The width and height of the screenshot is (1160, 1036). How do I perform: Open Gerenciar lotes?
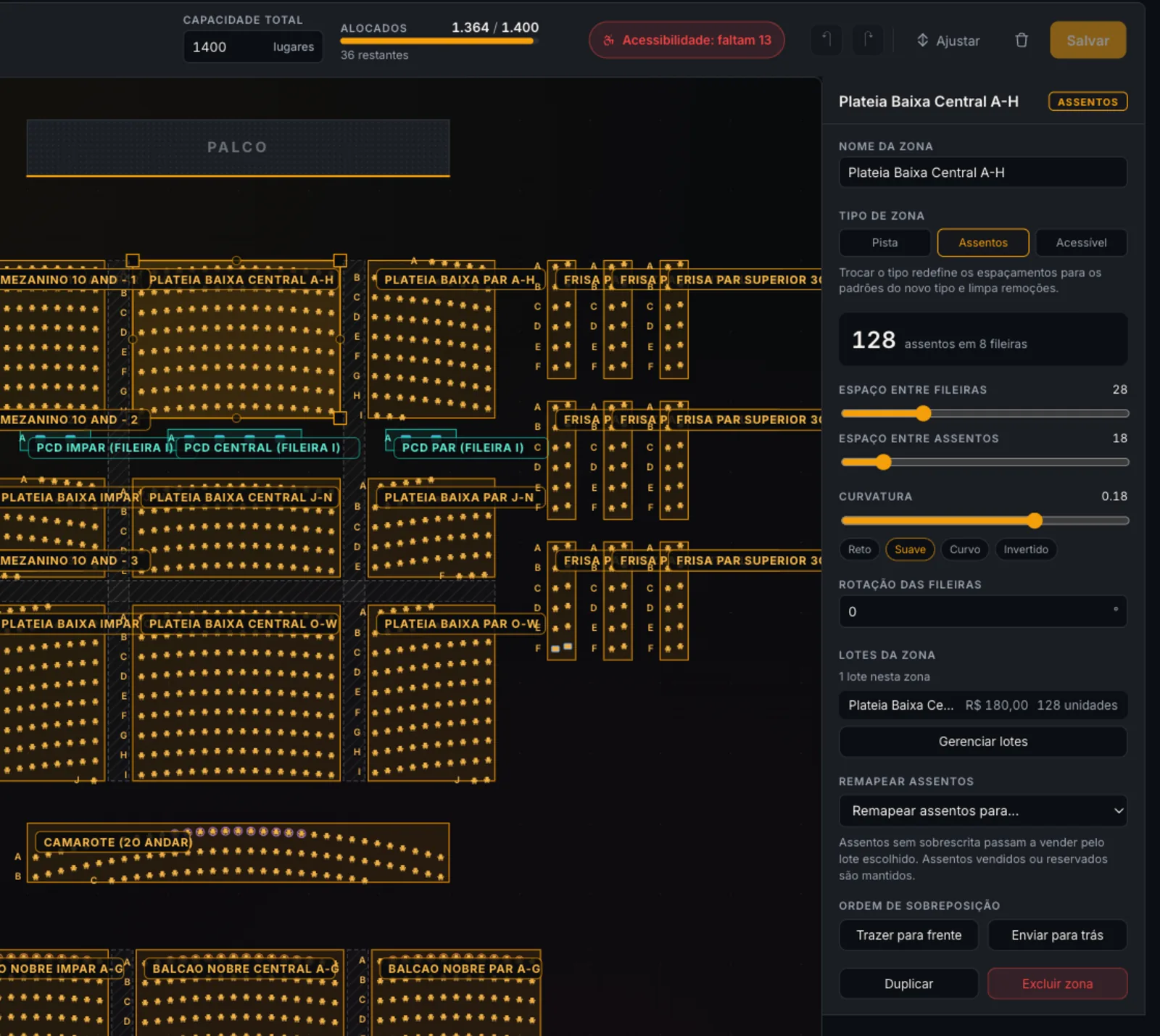pyautogui.click(x=983, y=742)
